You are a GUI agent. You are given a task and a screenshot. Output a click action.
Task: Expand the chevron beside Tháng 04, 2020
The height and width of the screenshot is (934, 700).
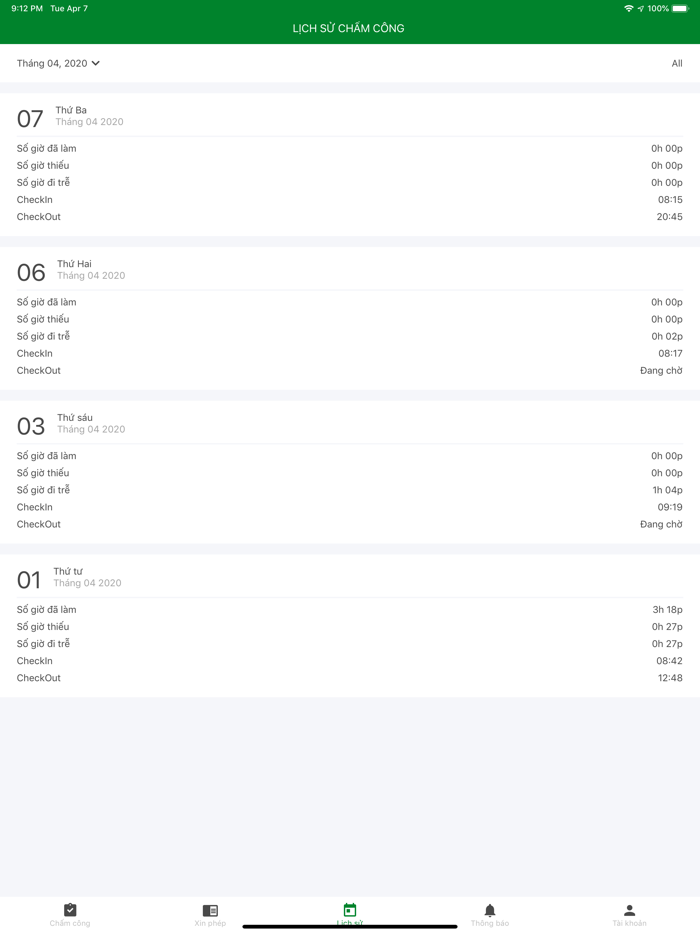(95, 62)
